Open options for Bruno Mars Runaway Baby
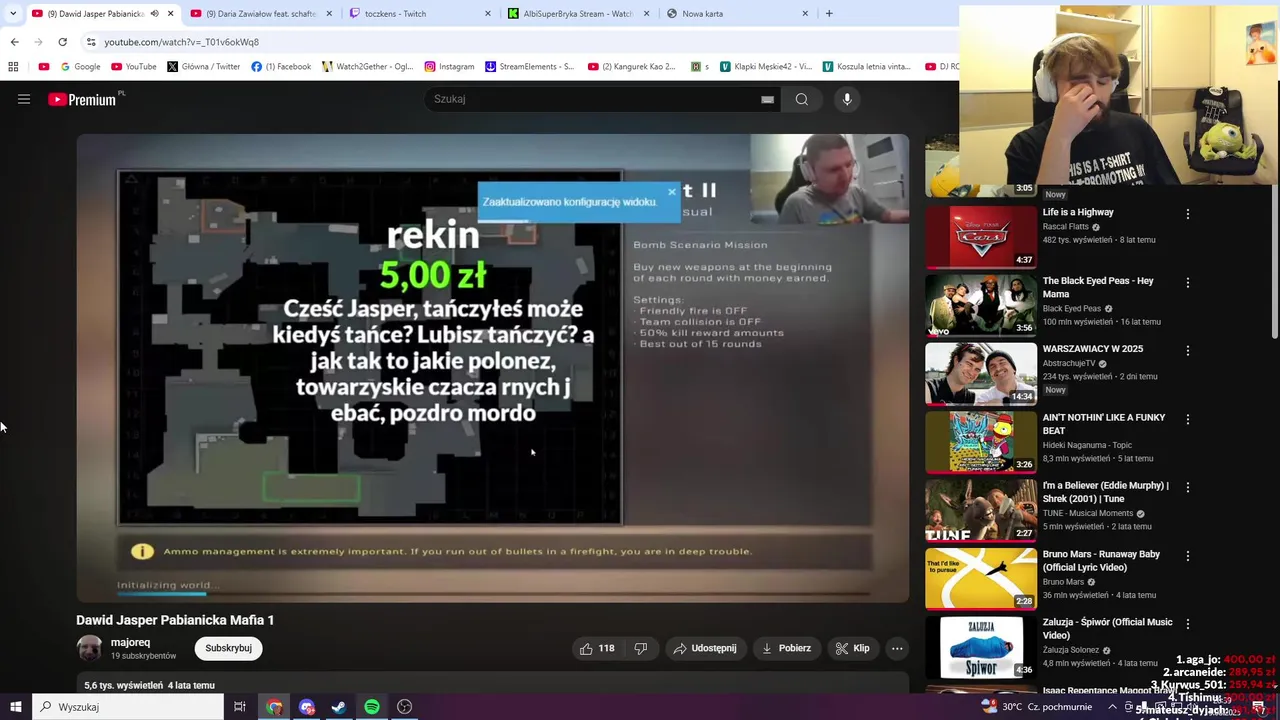This screenshot has height=720, width=1280. pos(1188,556)
